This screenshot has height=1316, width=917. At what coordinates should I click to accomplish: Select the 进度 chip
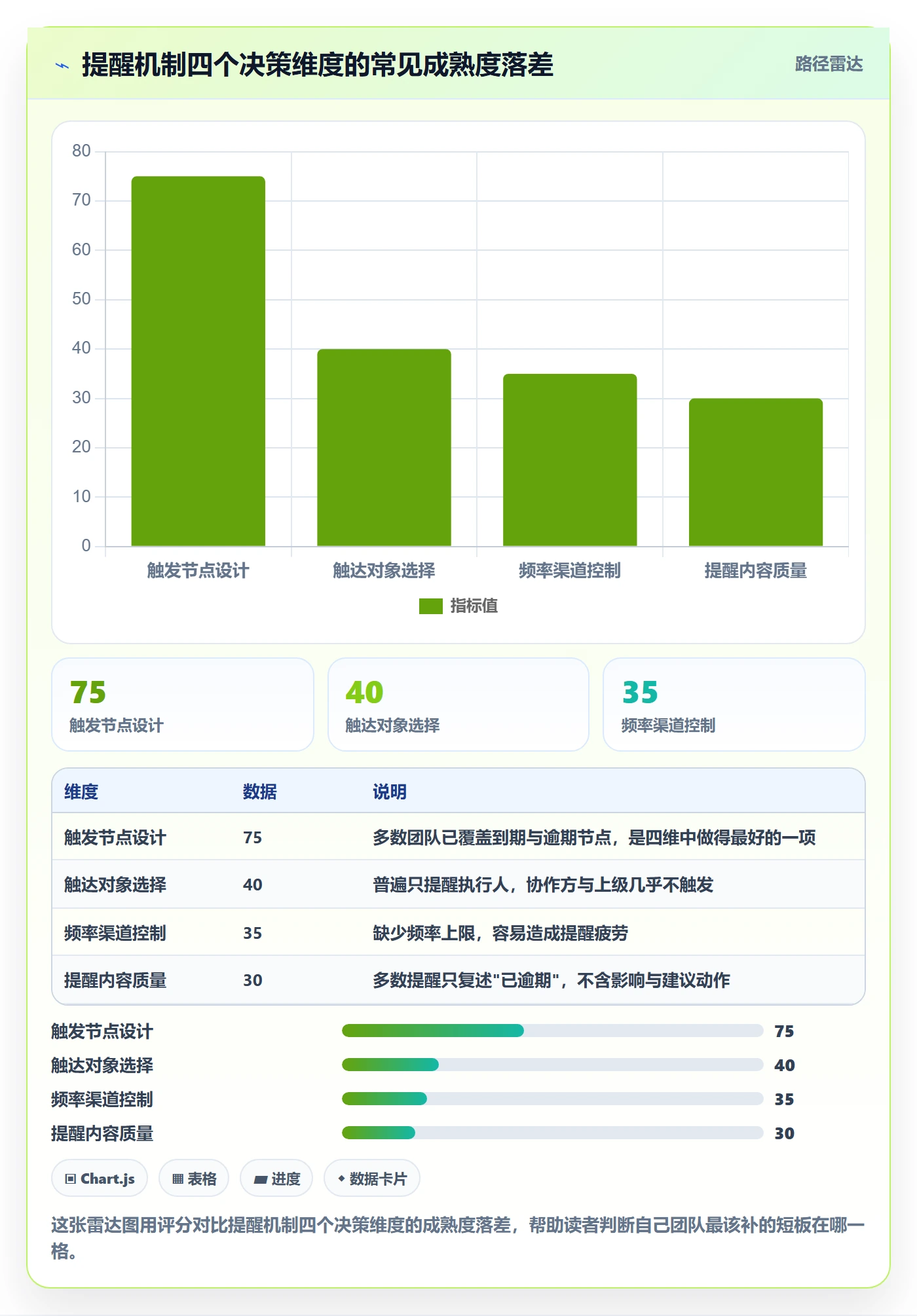(x=276, y=1179)
